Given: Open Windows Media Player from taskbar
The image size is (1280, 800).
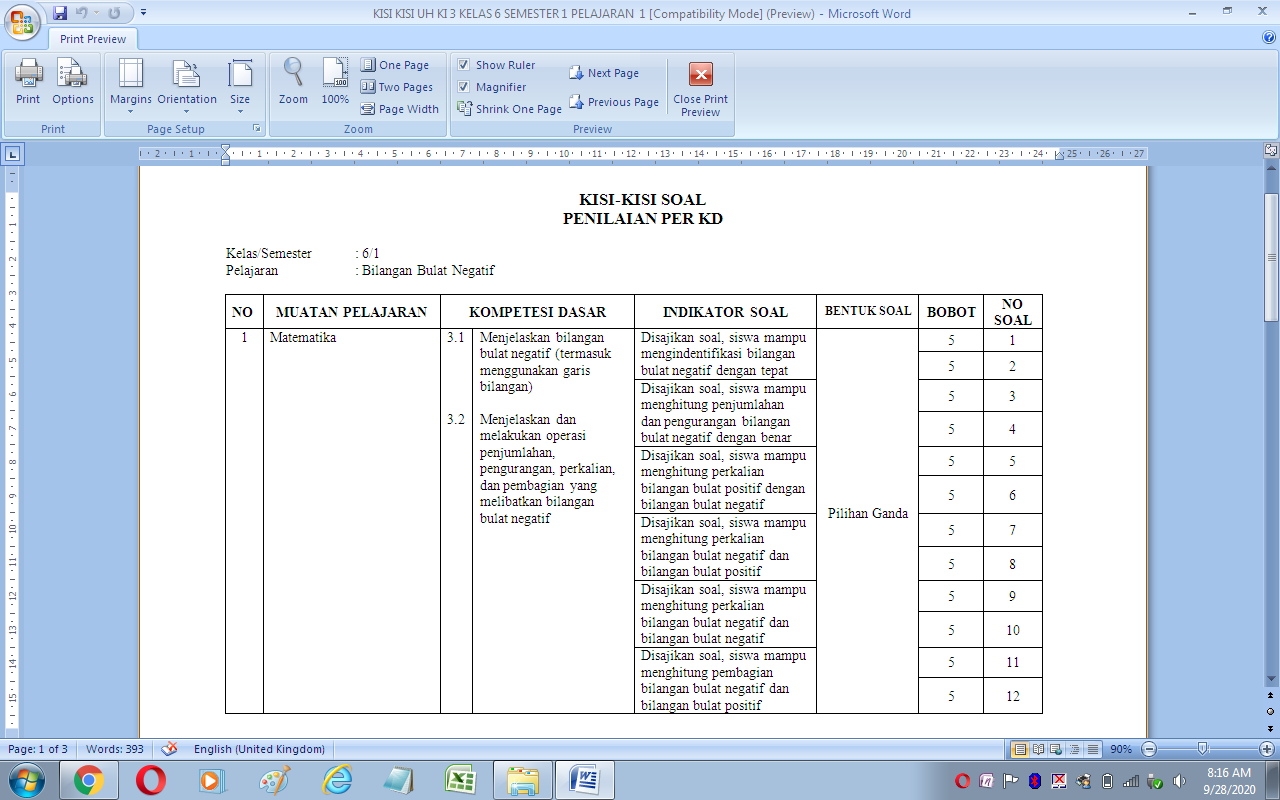Looking at the screenshot, I should 212,780.
